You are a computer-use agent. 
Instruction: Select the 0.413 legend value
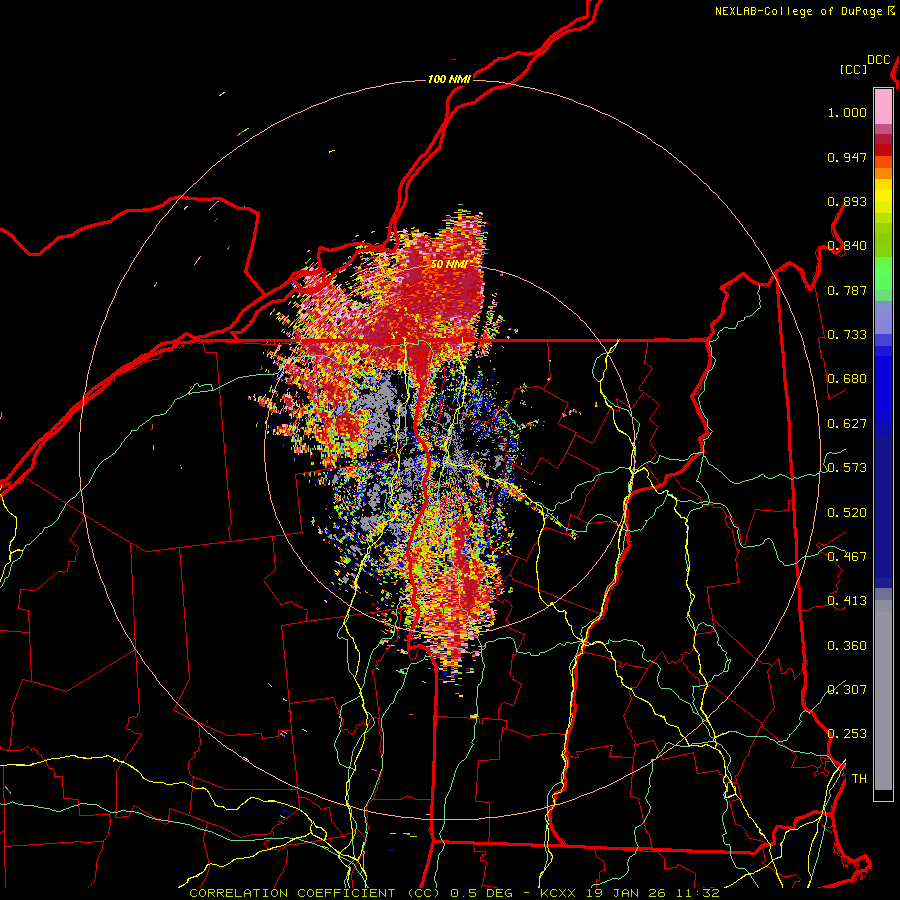847,601
